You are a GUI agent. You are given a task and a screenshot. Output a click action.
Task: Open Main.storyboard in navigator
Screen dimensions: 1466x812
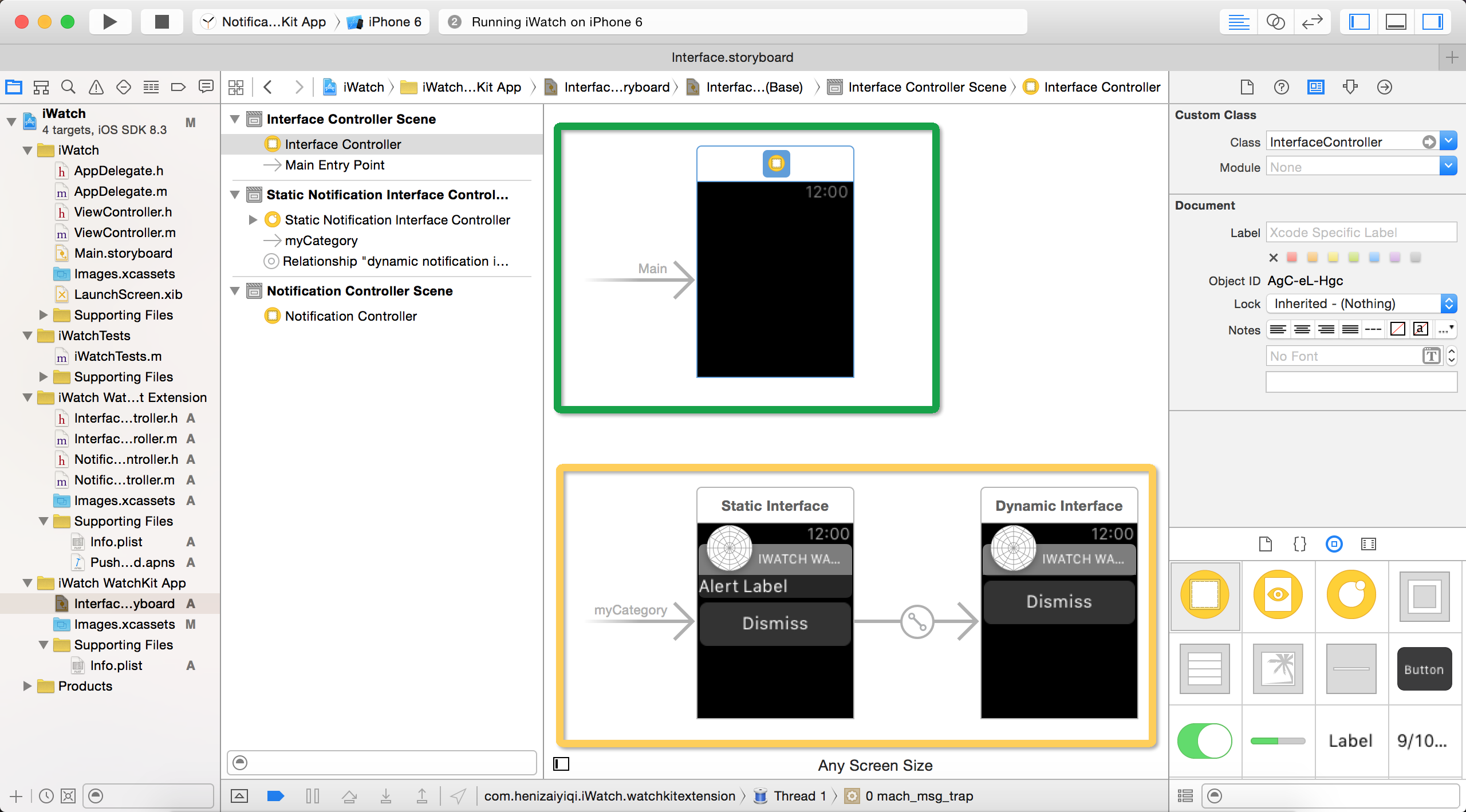123,253
